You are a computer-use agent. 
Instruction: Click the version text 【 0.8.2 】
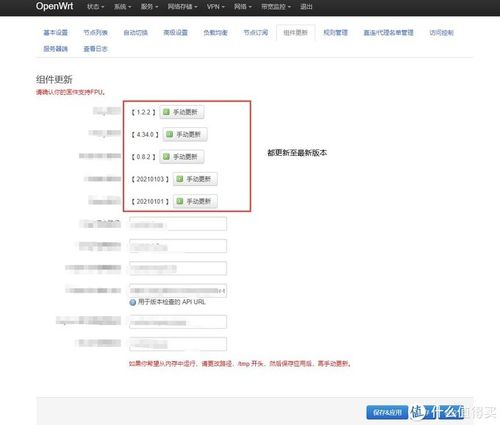click(144, 157)
